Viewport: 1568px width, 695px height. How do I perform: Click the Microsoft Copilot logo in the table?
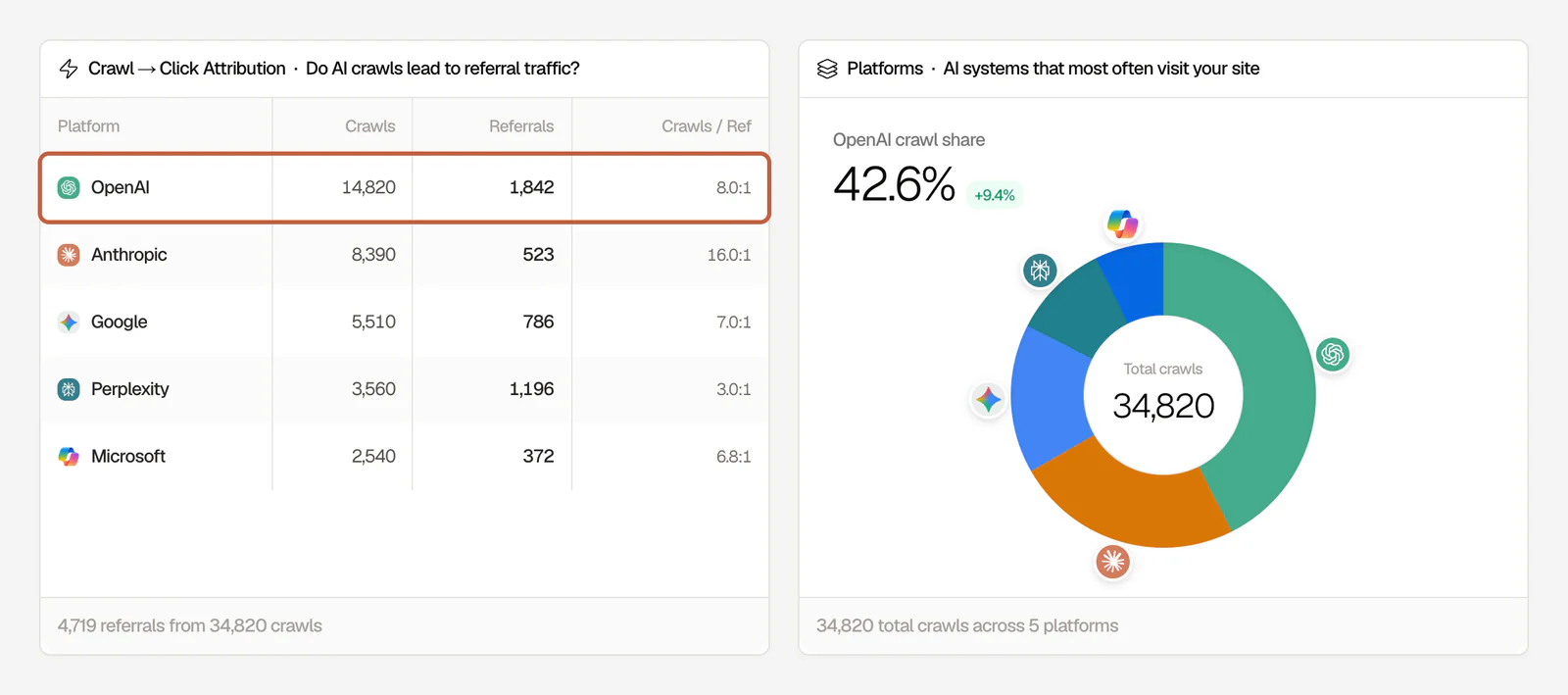pos(69,457)
